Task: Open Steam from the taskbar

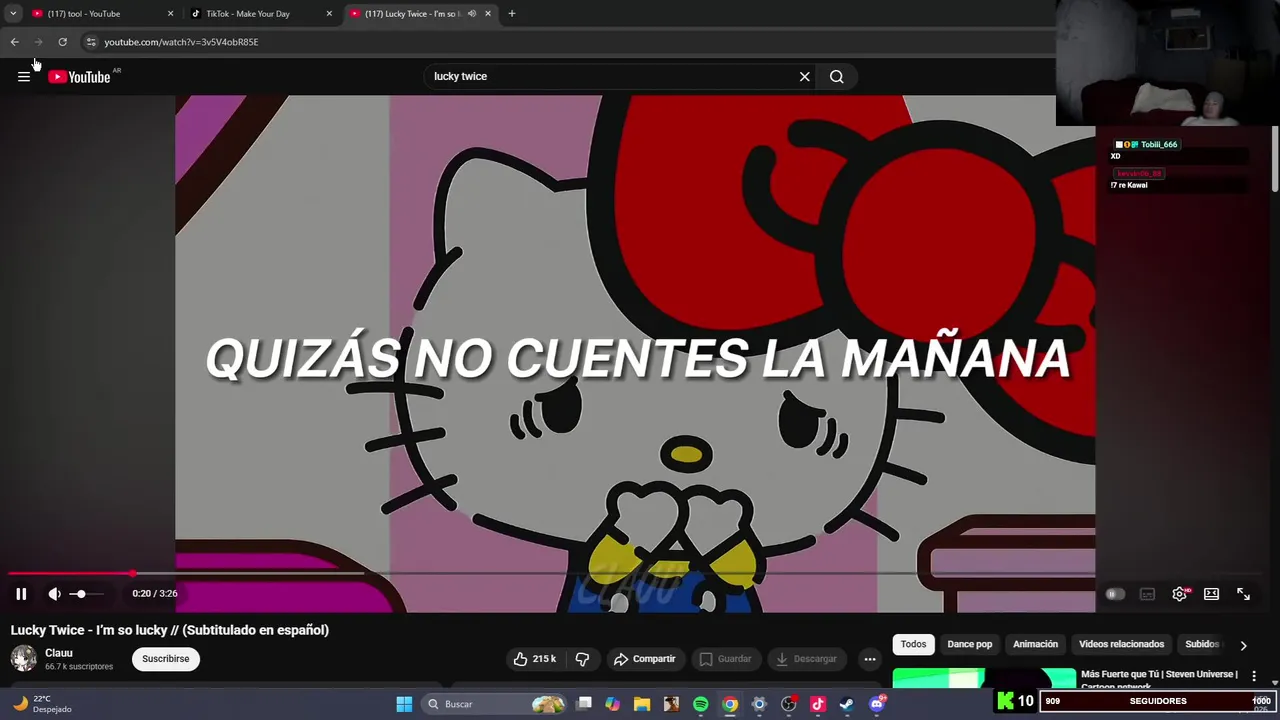Action: (x=847, y=704)
